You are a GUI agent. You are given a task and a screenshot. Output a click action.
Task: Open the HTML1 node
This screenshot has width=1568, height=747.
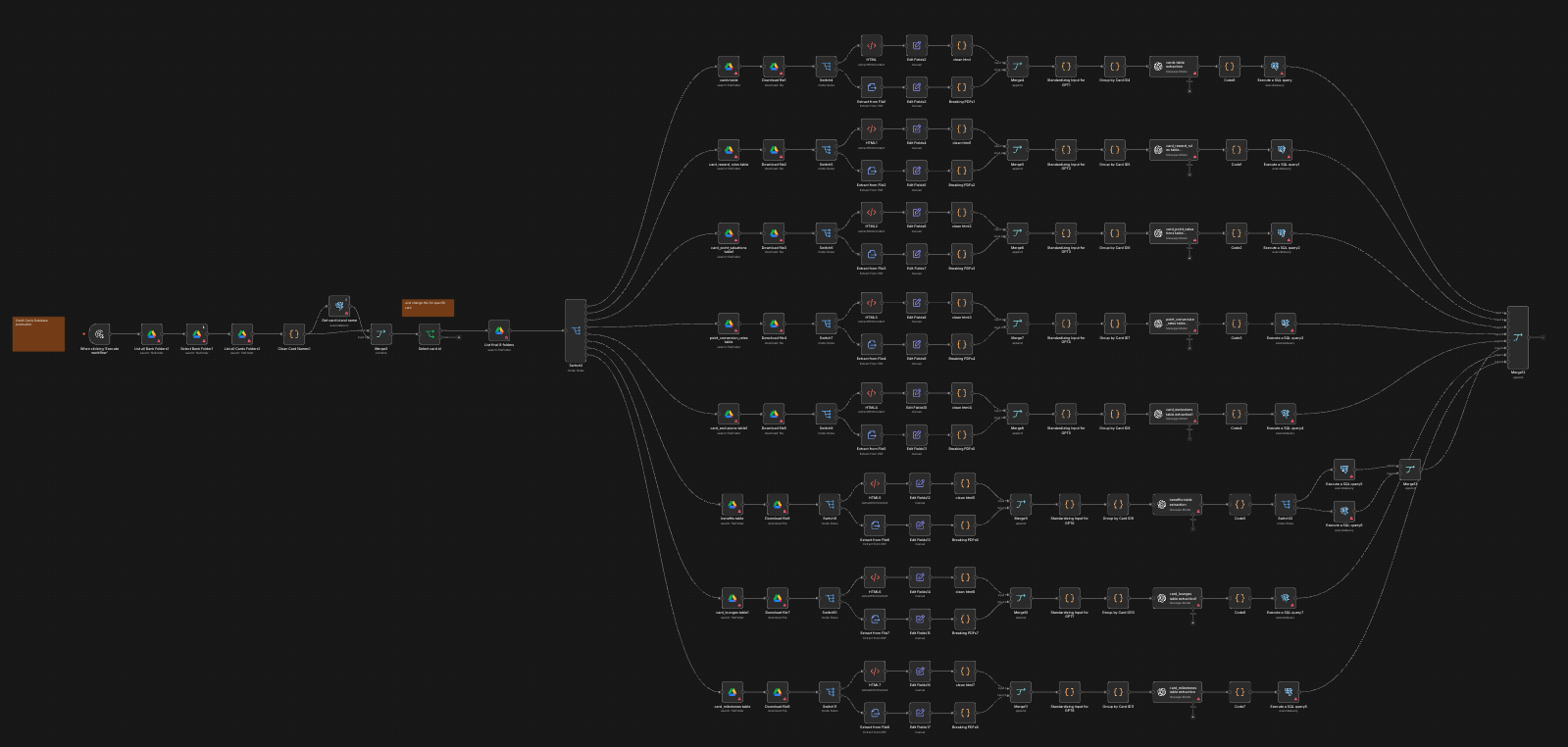pos(871,129)
